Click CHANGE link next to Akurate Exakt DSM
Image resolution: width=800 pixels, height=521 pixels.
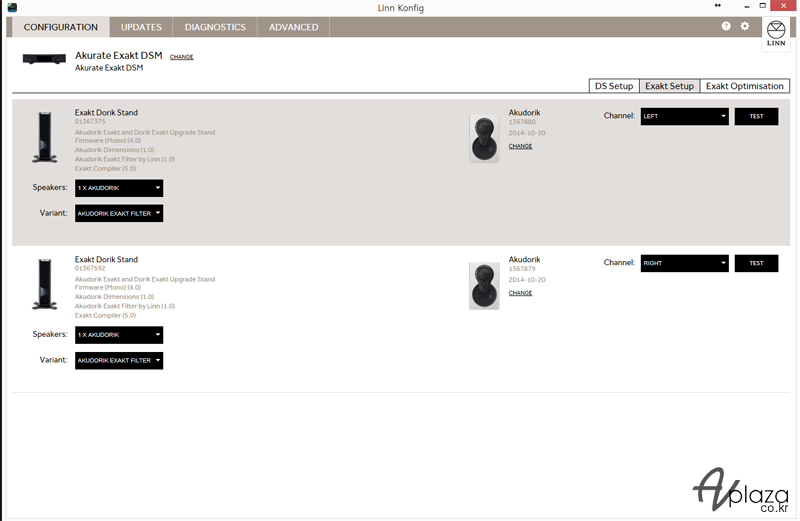click(x=182, y=57)
